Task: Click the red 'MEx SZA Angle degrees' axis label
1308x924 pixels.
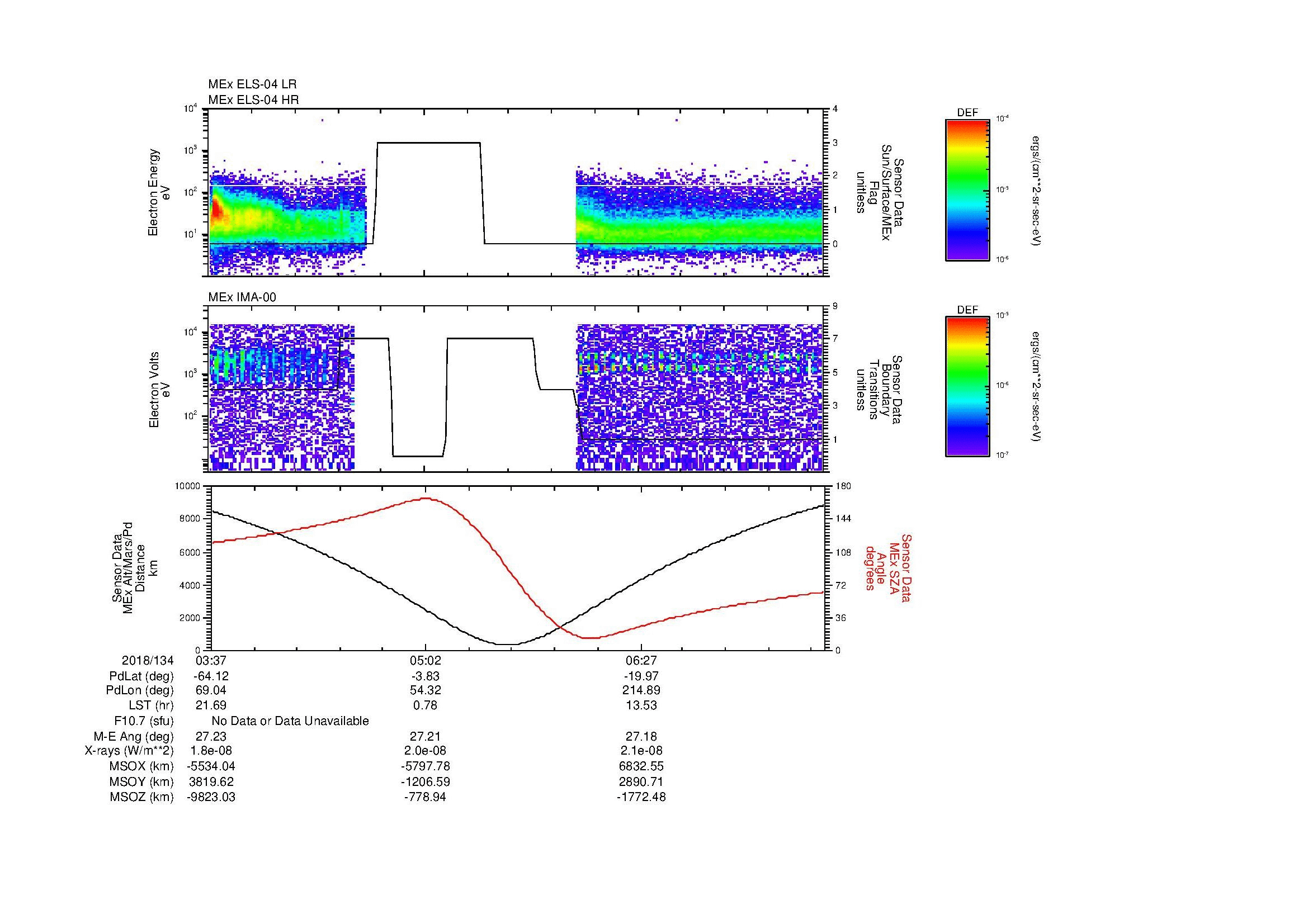Action: point(889,567)
